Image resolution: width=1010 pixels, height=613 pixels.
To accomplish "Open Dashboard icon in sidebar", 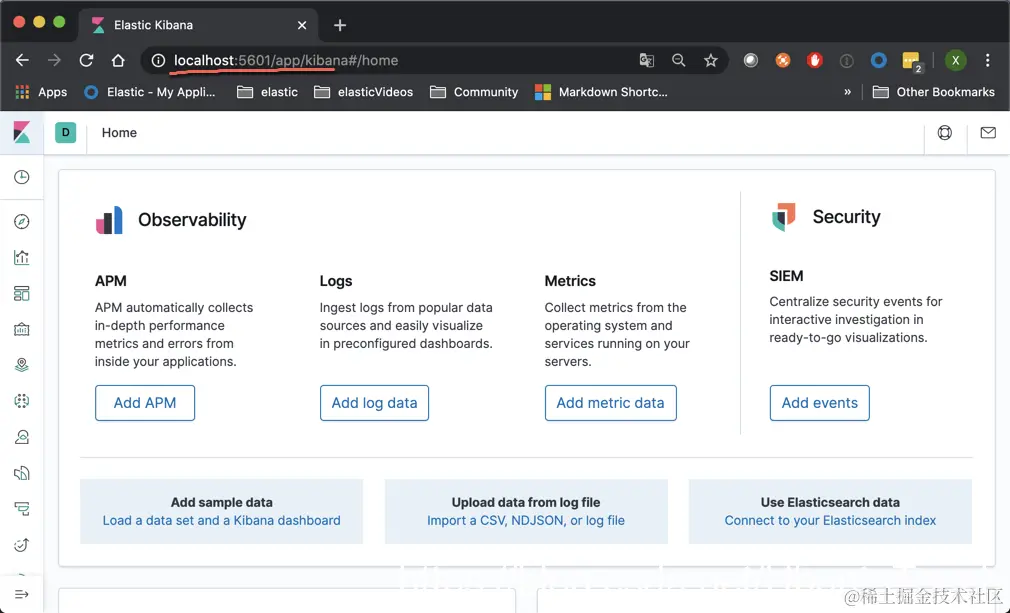I will pyautogui.click(x=21, y=294).
